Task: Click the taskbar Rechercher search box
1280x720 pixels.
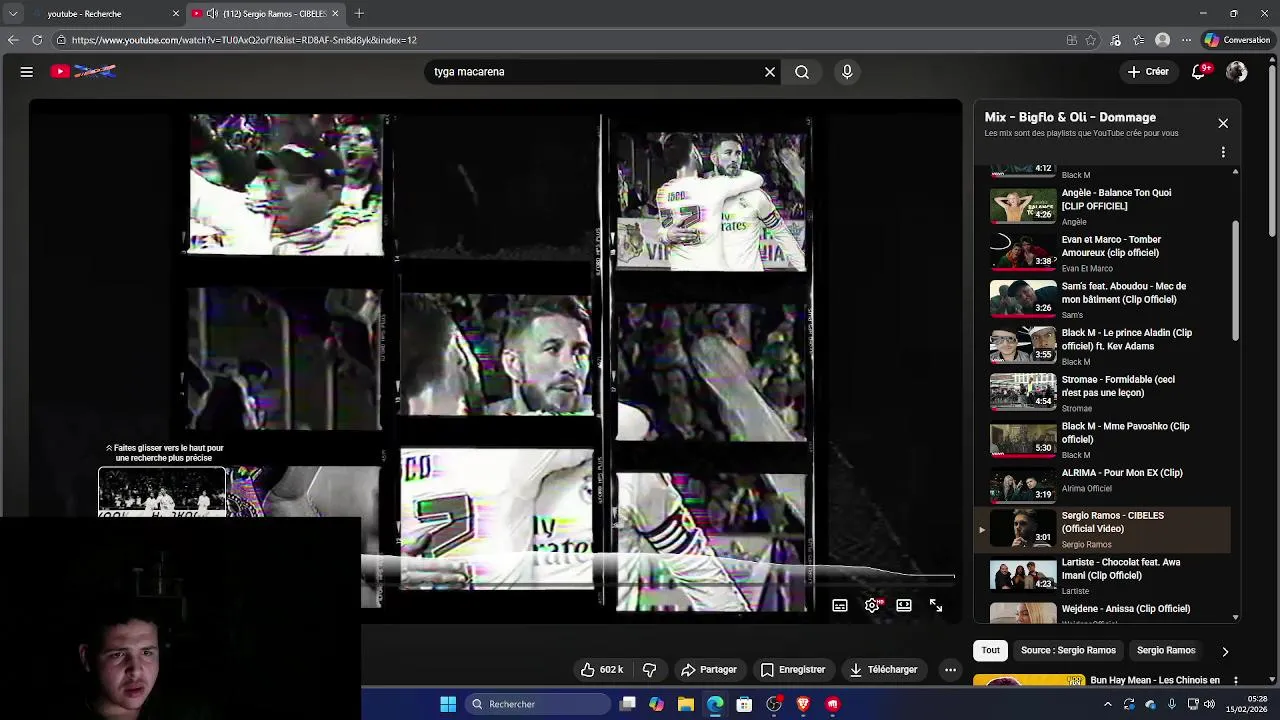Action: 538,704
